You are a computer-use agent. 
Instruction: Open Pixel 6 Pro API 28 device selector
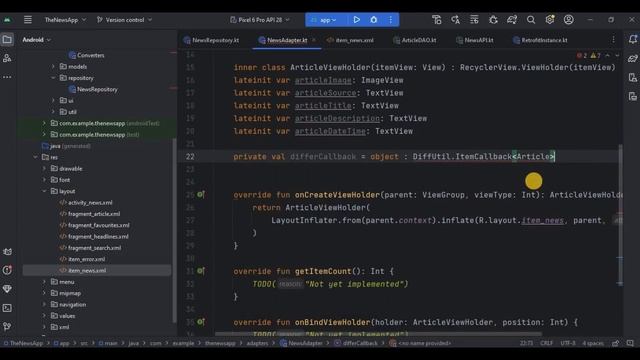pyautogui.click(x=260, y=20)
